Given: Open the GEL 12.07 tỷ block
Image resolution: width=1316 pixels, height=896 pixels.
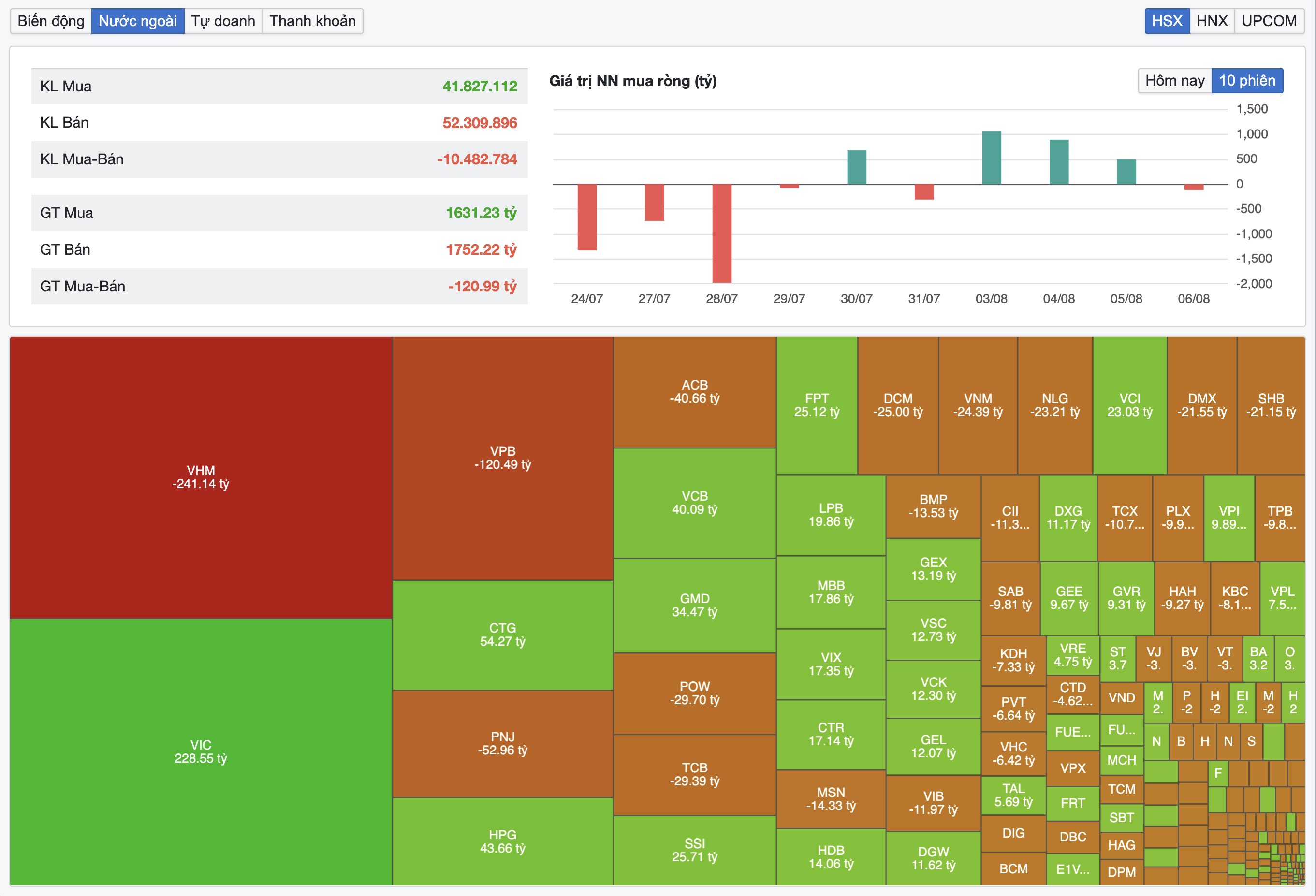Looking at the screenshot, I should pos(933,747).
